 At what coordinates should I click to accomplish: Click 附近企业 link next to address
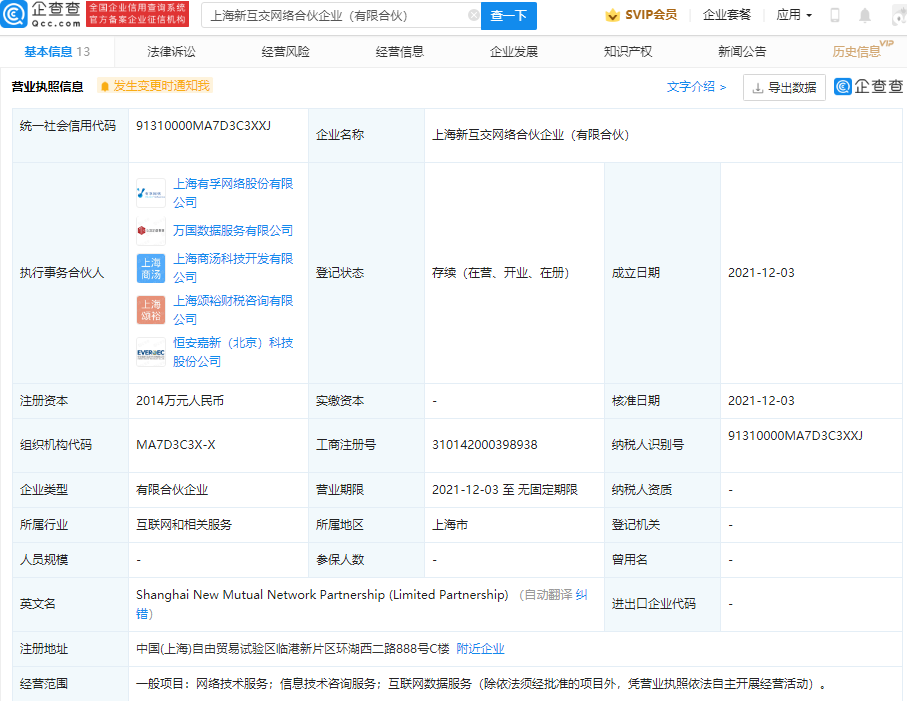pos(480,649)
